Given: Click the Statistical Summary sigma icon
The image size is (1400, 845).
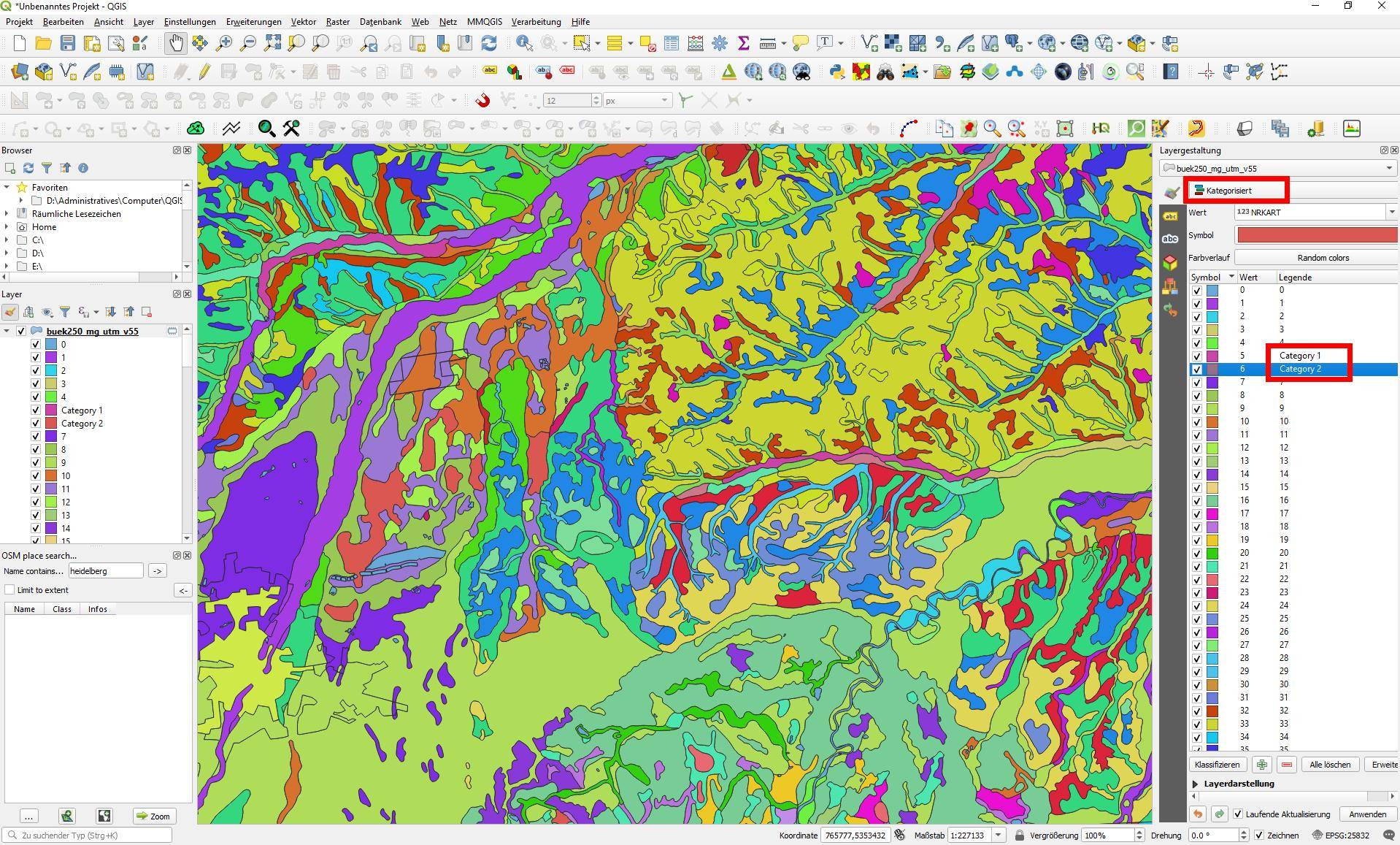Looking at the screenshot, I should point(744,43).
